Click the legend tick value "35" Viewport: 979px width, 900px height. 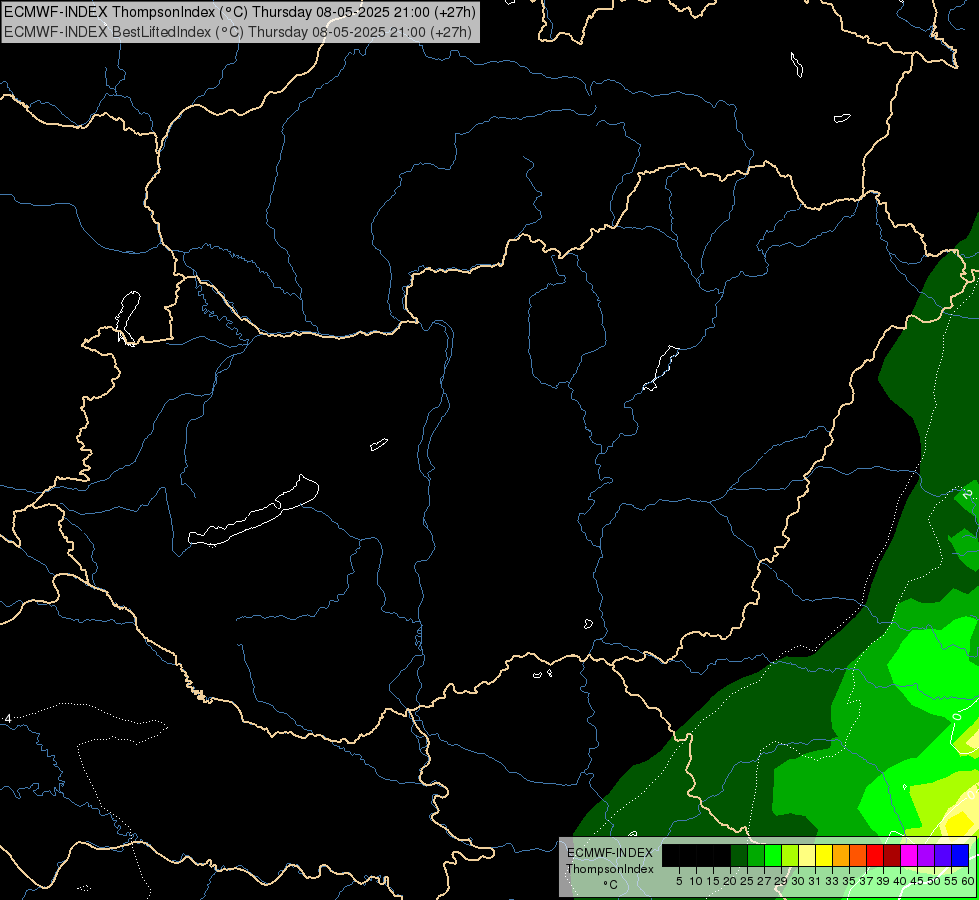[x=849, y=881]
